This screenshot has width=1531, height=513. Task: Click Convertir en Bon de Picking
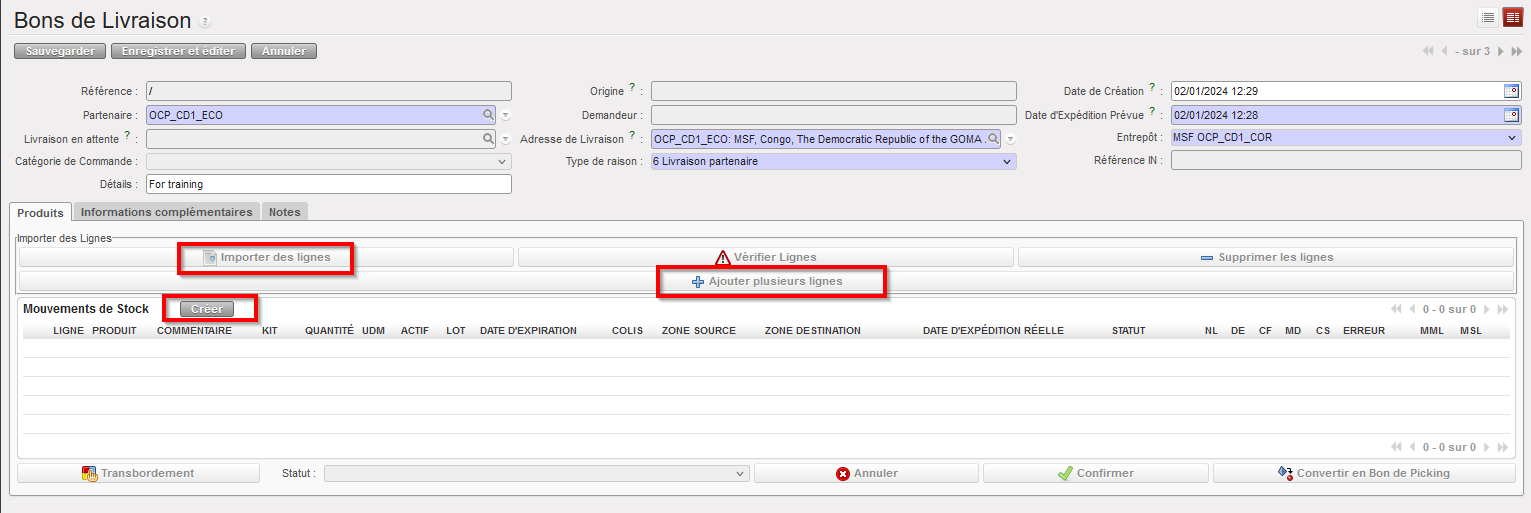(1363, 473)
